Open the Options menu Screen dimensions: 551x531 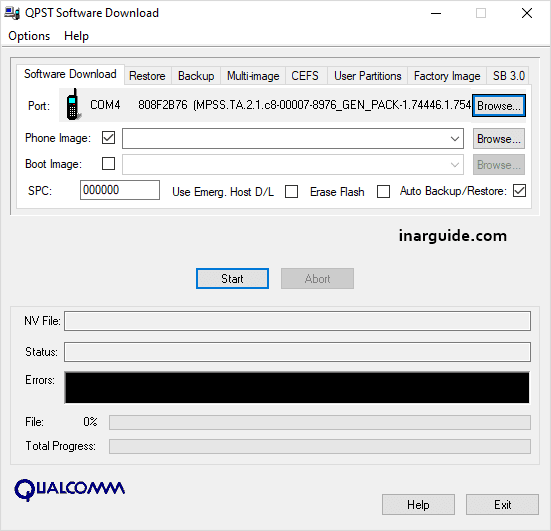point(29,36)
